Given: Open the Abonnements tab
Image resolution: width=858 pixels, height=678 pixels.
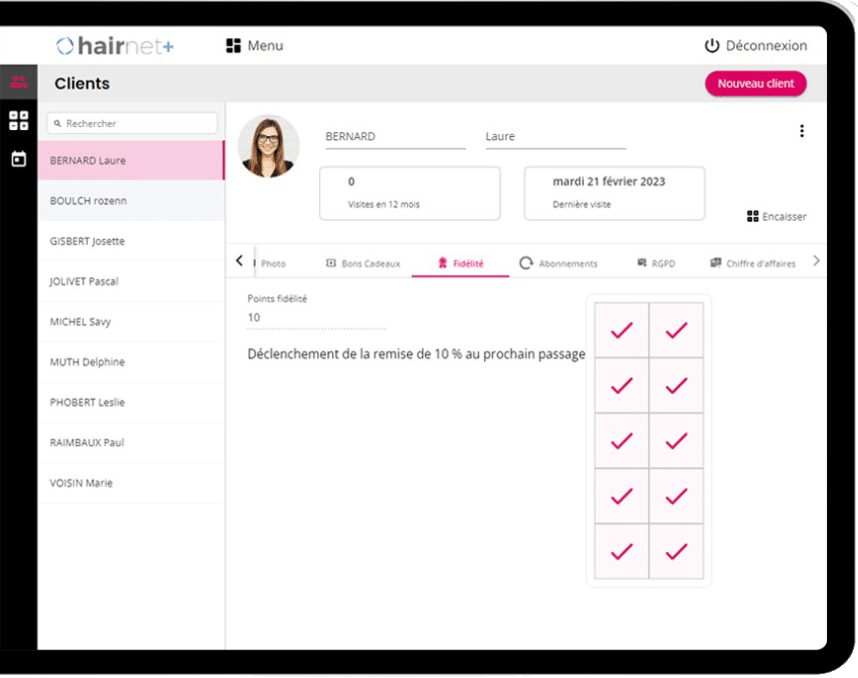Looking at the screenshot, I should (x=558, y=263).
